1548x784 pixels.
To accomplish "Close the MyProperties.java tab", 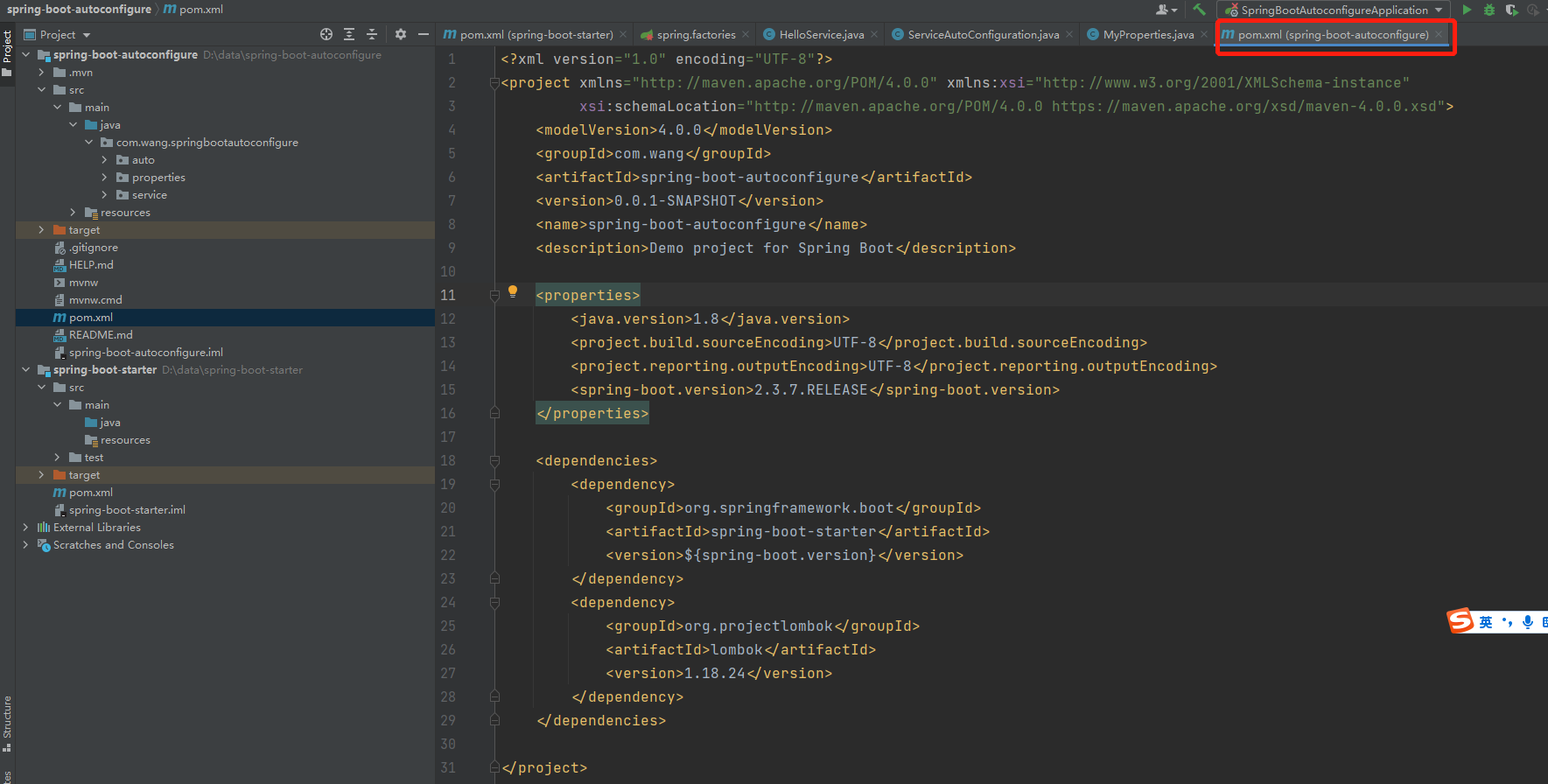I will click(x=1204, y=34).
